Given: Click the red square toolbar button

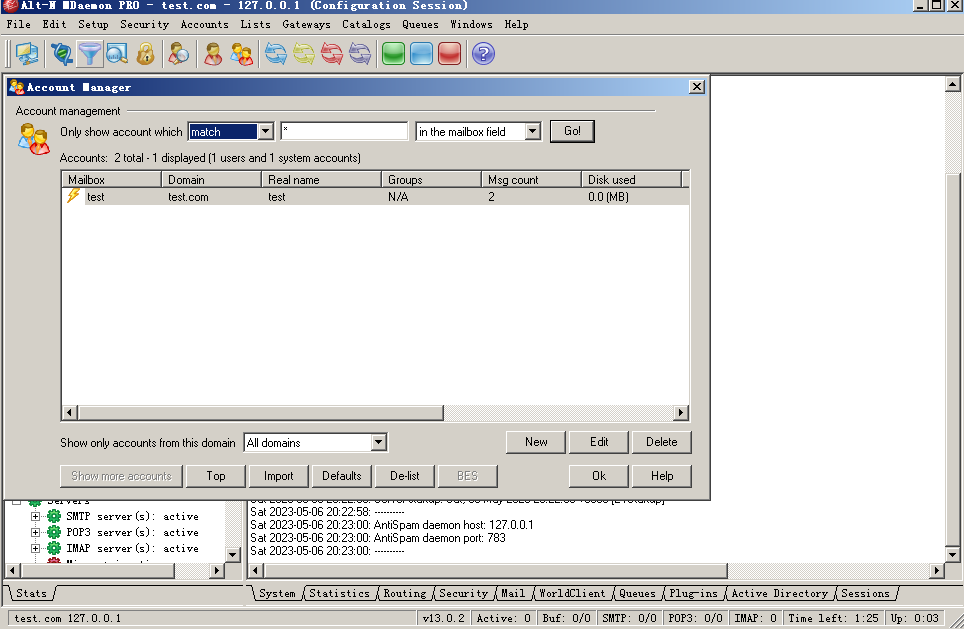Looking at the screenshot, I should [x=449, y=53].
